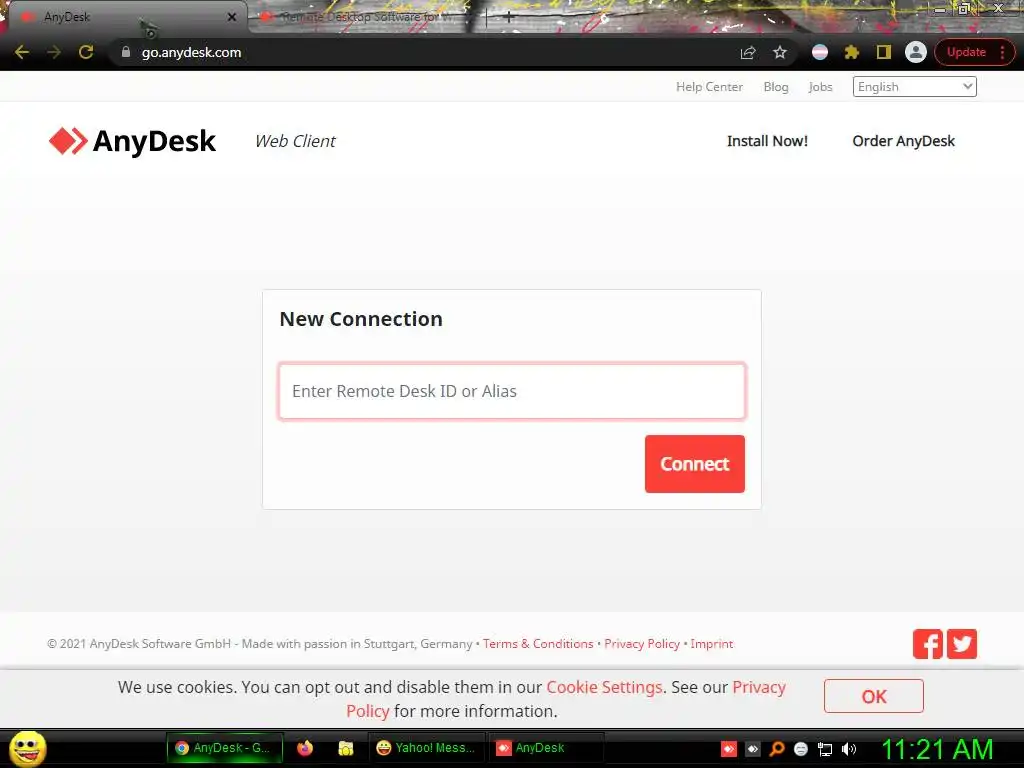
Task: Open the footer Privacy Policy link
Action: (642, 644)
